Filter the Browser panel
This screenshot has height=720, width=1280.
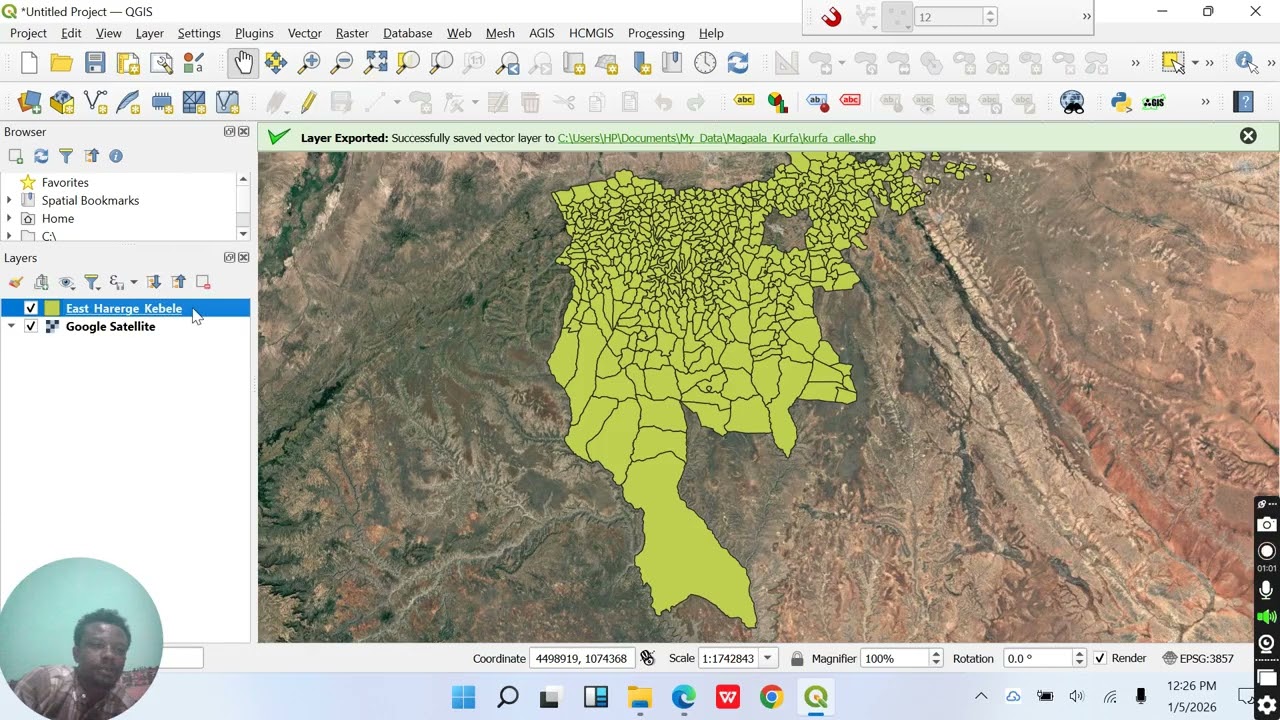pos(66,156)
